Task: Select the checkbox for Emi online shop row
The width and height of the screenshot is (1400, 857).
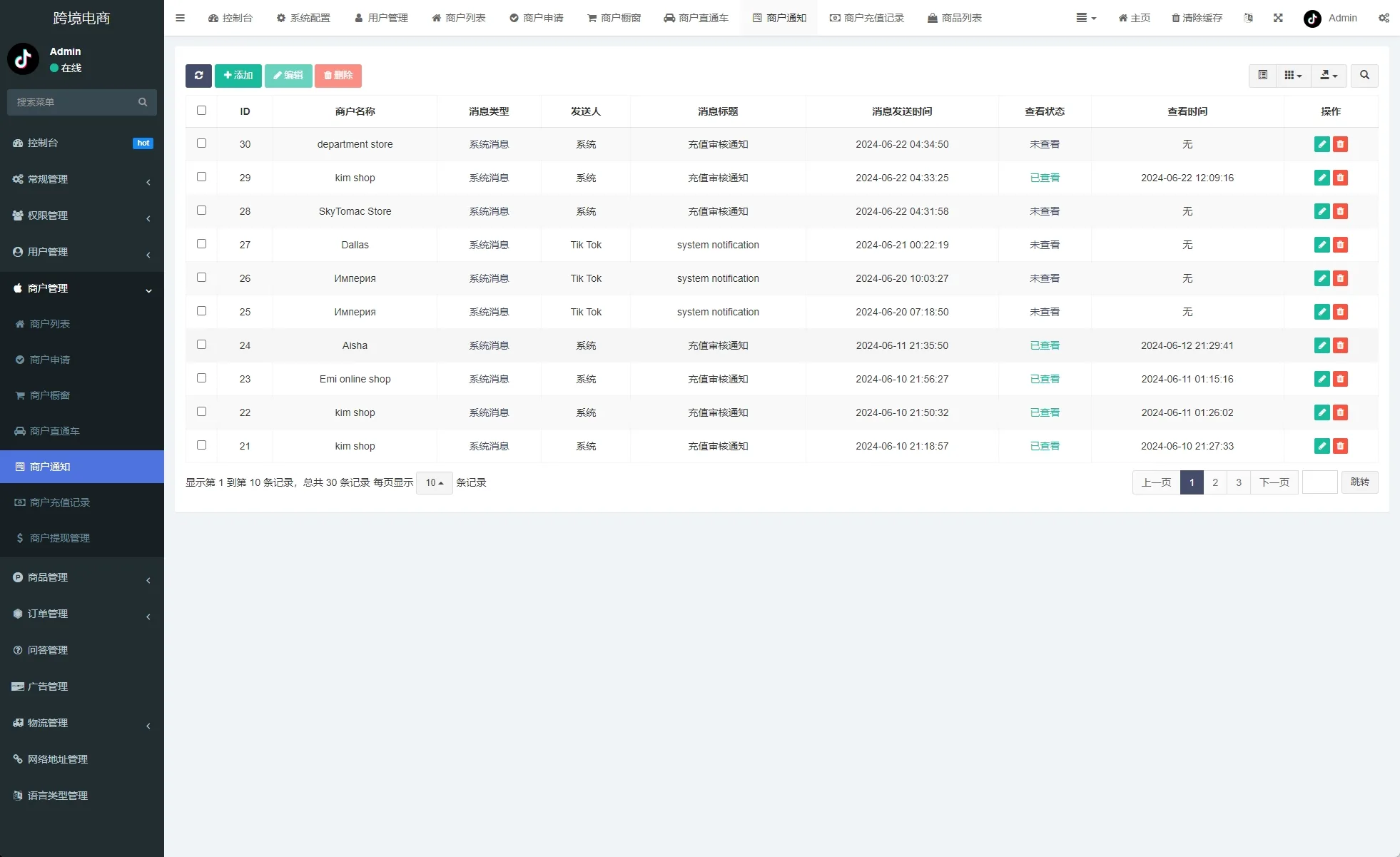Action: pyautogui.click(x=202, y=378)
